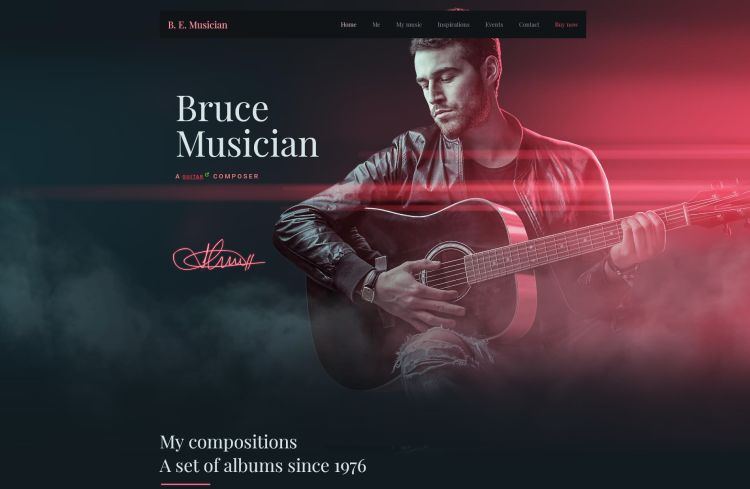
Task: Open the Home menu item
Action: pos(348,24)
